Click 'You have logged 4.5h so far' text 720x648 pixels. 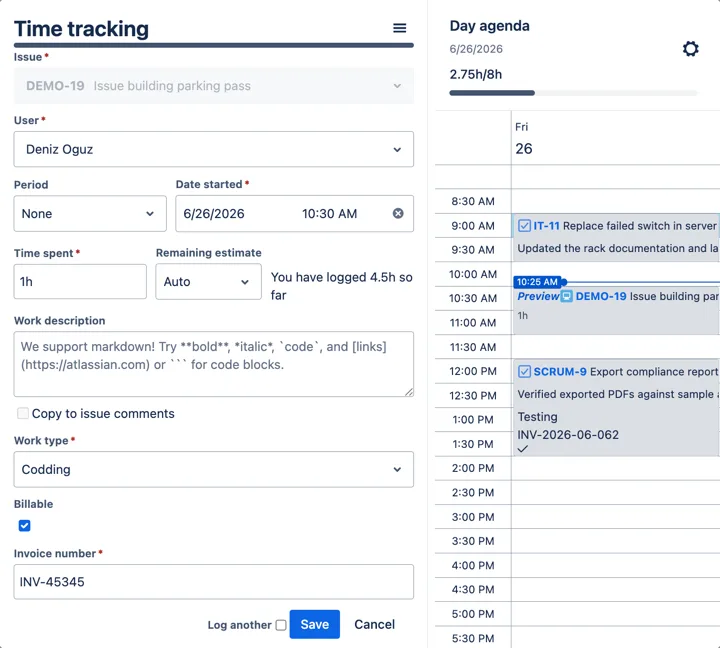[341, 286]
